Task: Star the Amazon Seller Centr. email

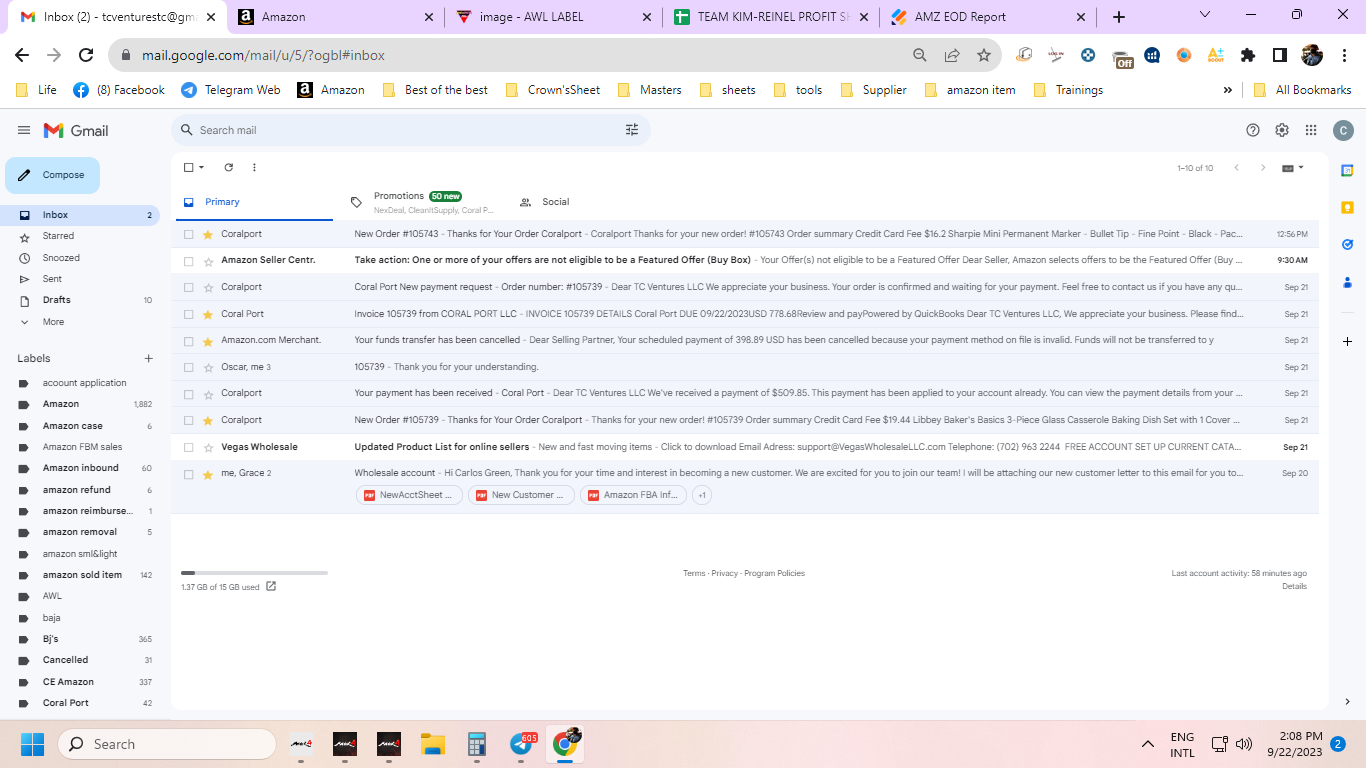Action: [x=208, y=260]
